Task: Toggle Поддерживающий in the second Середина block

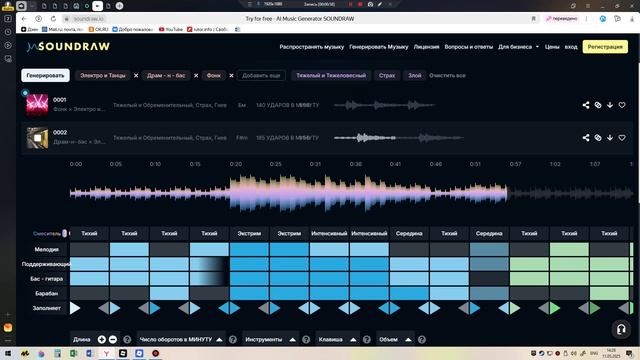Action: pos(489,264)
